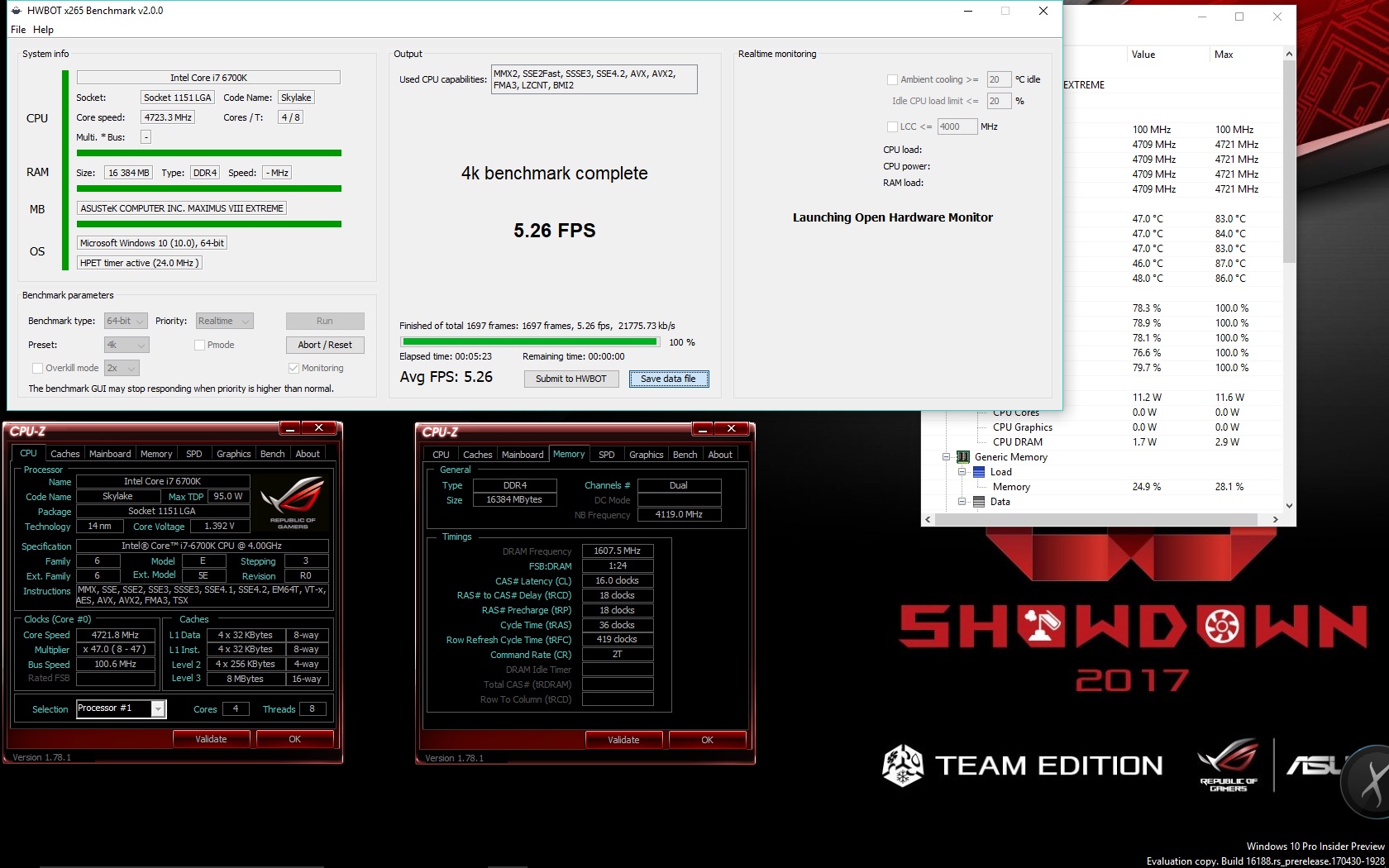Image resolution: width=1389 pixels, height=868 pixels.
Task: Open the Priority Realtime dropdown
Action: [224, 321]
